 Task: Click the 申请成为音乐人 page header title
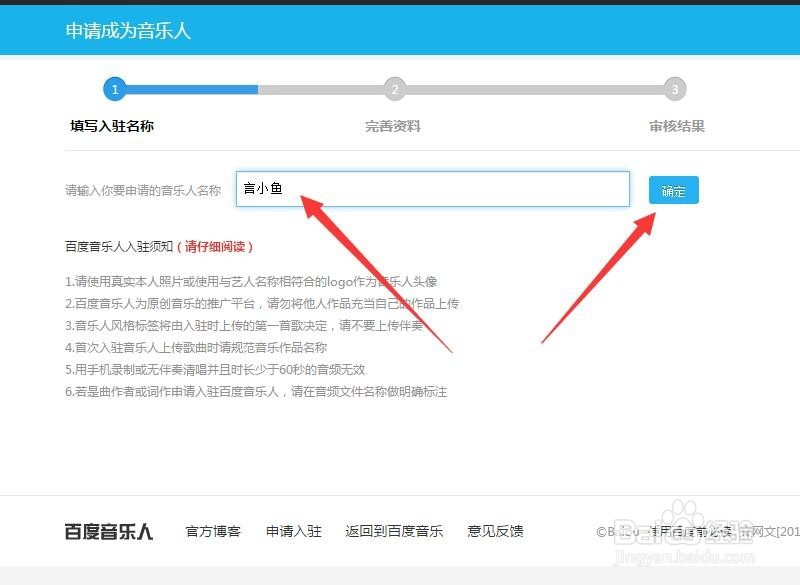pos(128,31)
